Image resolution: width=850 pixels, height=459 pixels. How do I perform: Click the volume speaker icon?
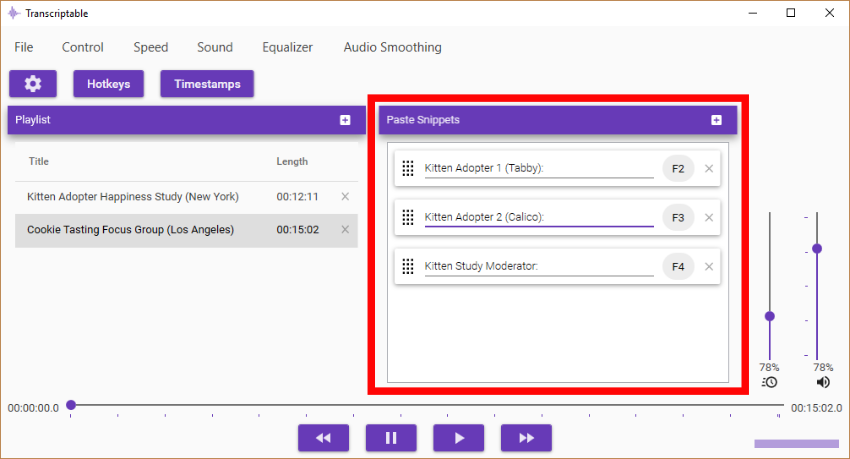pyautogui.click(x=823, y=382)
